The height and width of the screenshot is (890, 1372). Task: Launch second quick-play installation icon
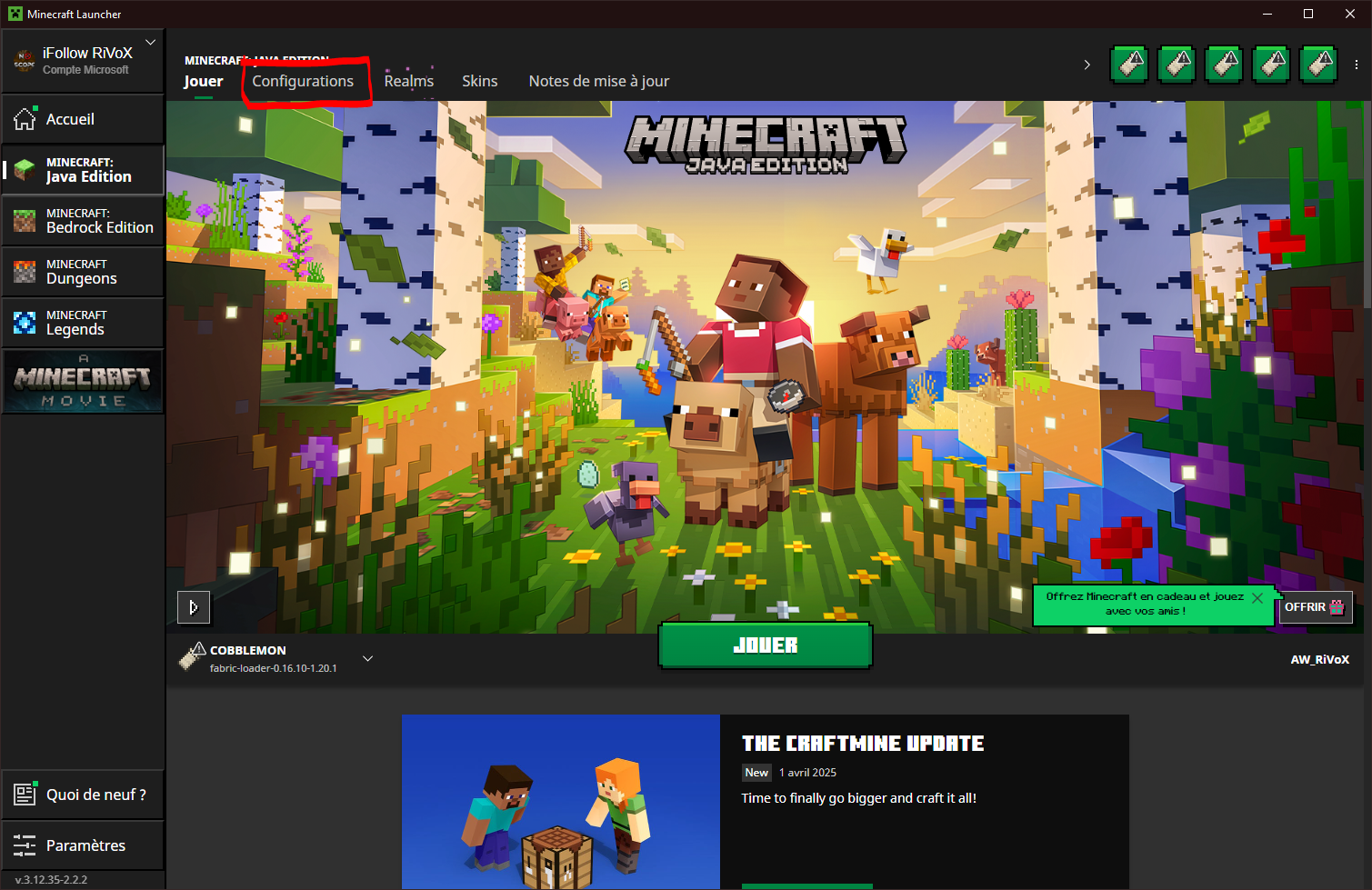(1177, 65)
